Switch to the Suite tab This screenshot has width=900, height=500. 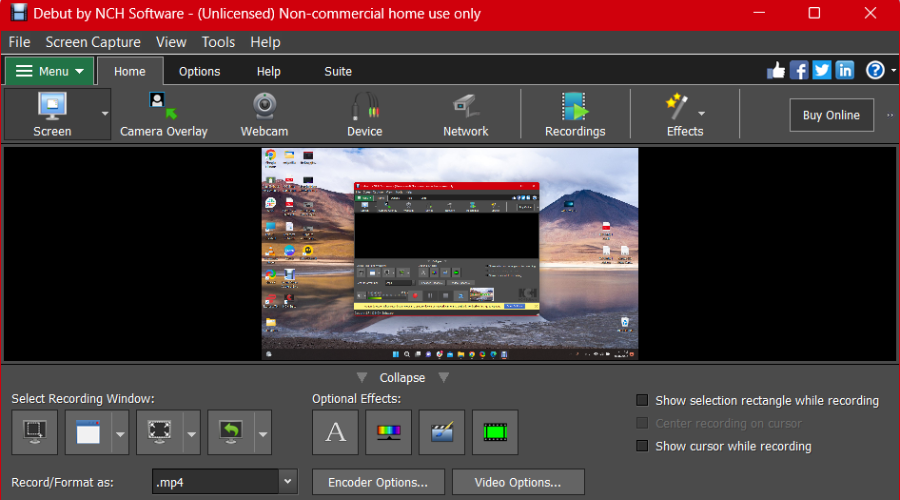pyautogui.click(x=338, y=71)
